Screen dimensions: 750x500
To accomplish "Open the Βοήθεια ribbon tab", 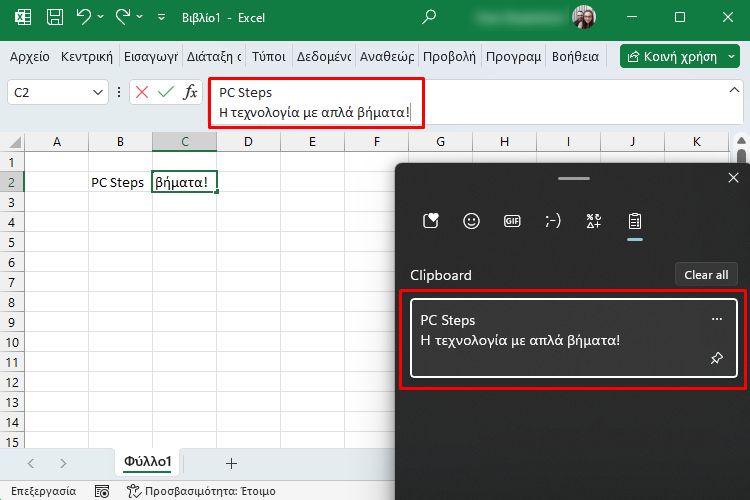I will click(x=575, y=57).
